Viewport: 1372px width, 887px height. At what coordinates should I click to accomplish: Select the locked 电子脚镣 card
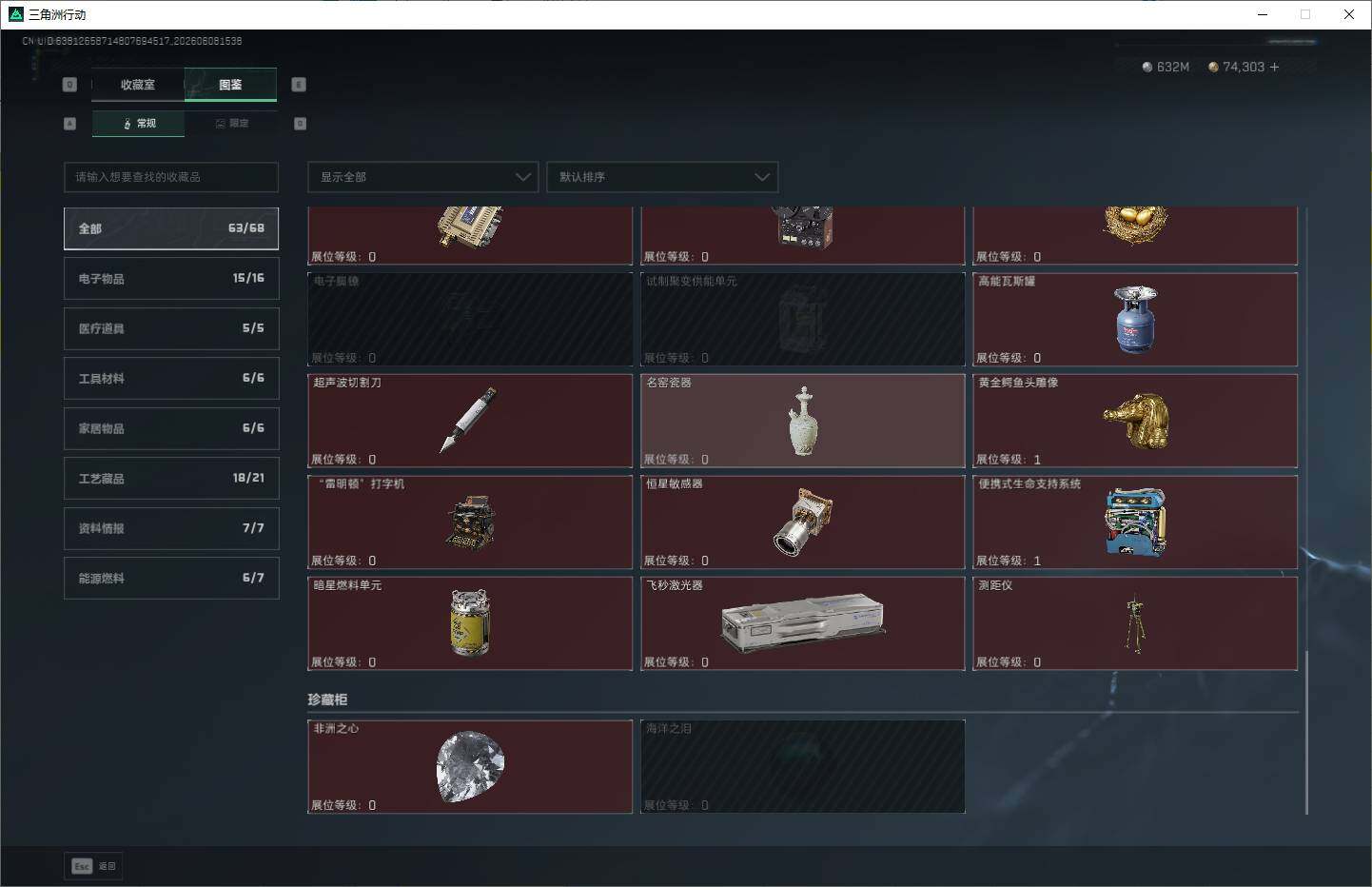coord(470,320)
